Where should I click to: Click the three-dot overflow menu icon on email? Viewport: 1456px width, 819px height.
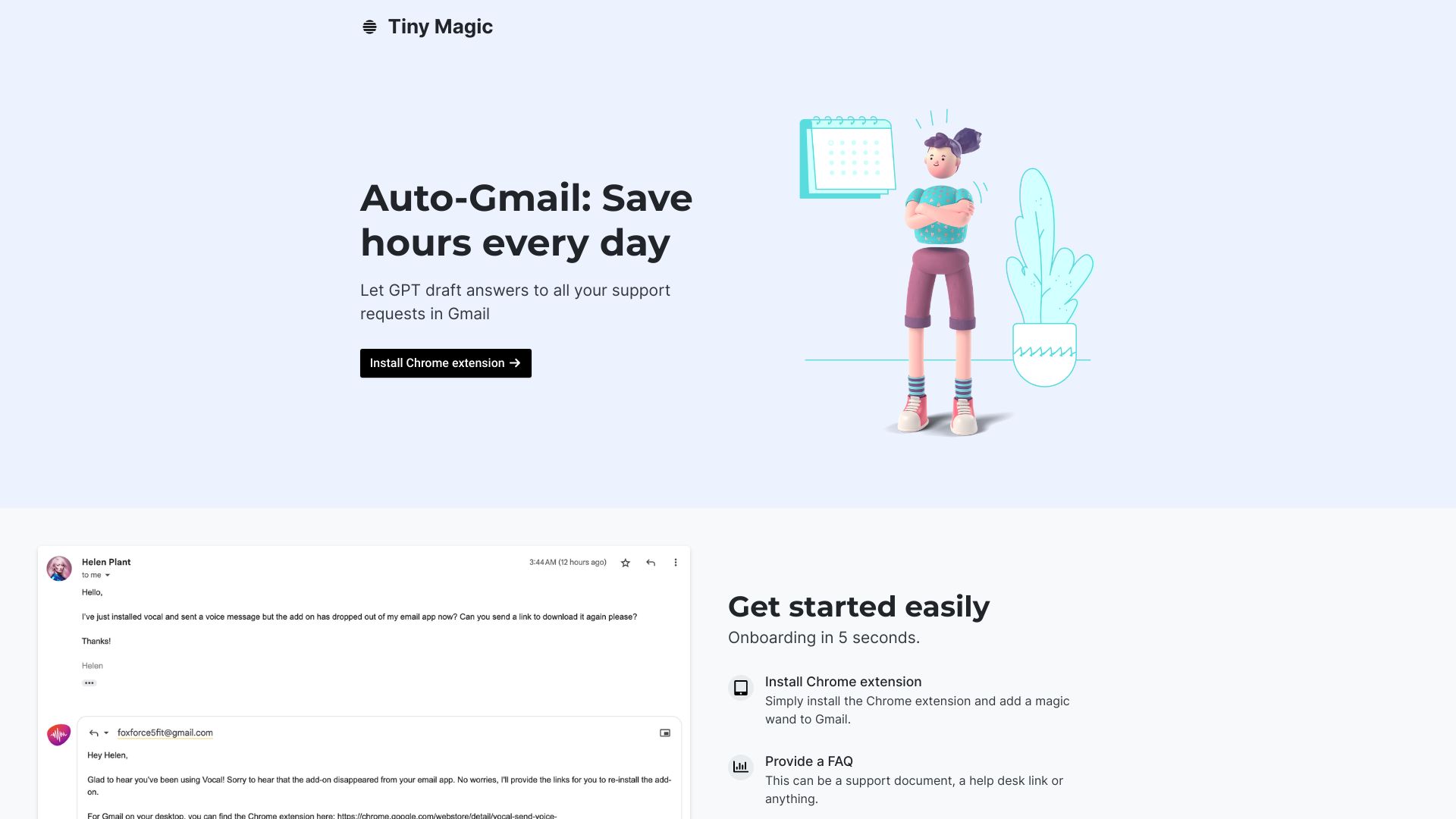coord(674,562)
